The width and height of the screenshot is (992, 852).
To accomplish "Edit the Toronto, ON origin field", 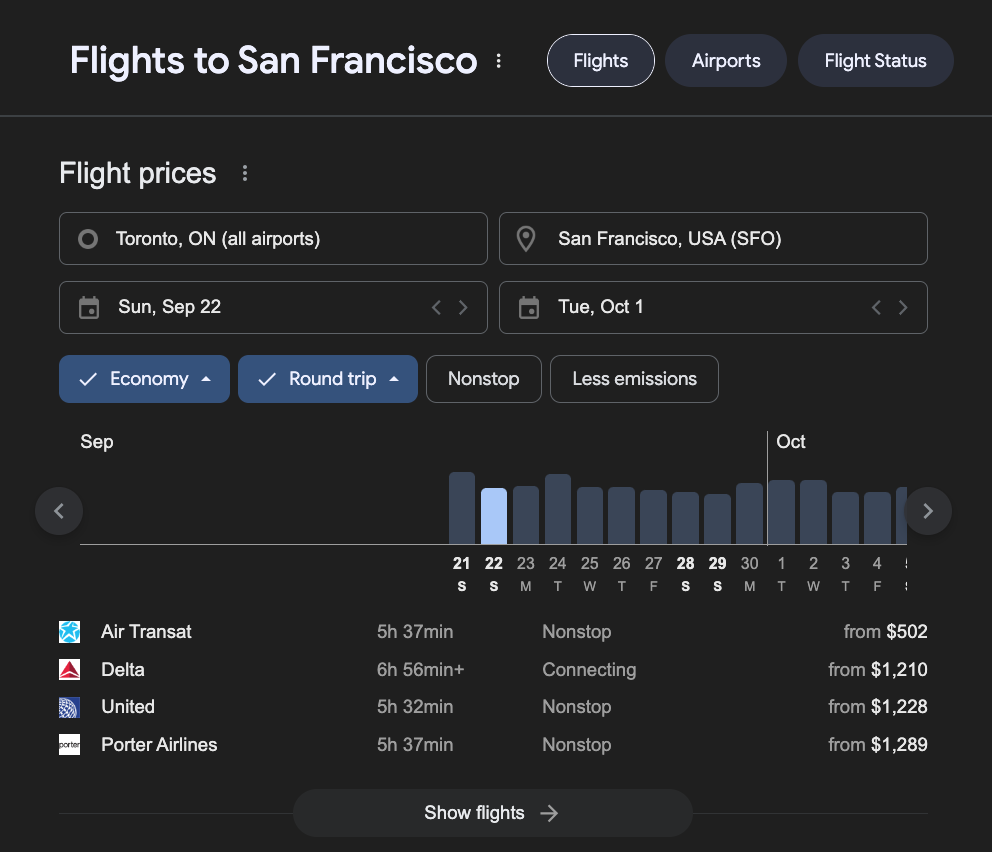I will click(273, 238).
